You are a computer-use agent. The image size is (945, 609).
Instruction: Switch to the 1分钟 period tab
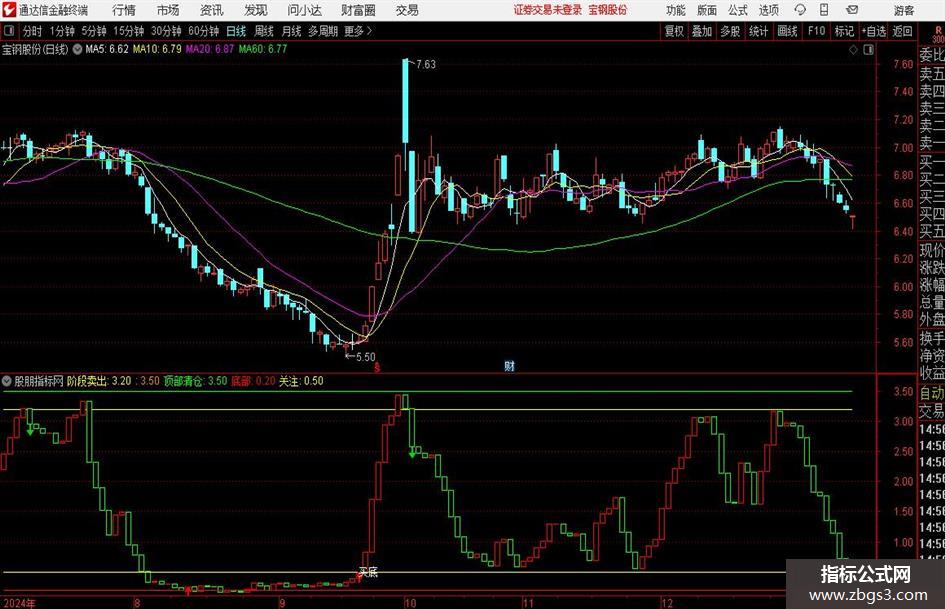(x=61, y=31)
